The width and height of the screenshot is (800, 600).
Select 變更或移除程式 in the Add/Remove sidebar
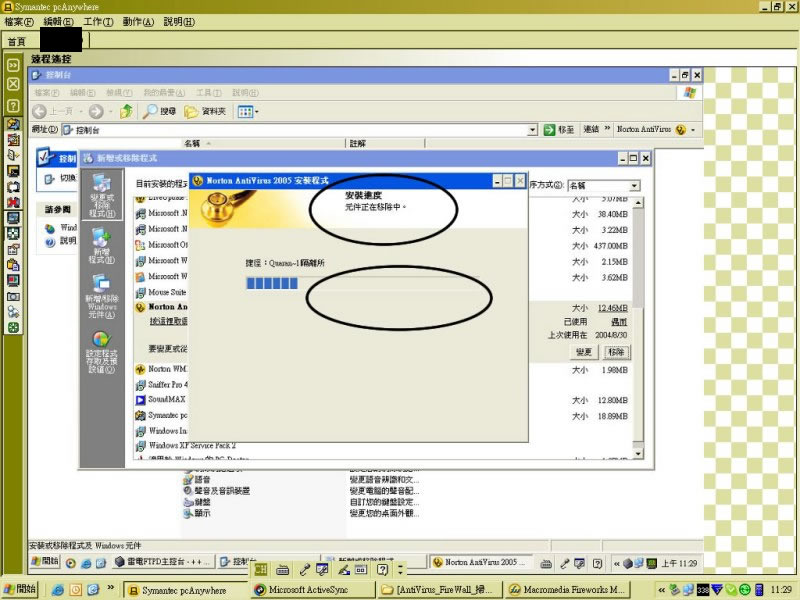coord(102,196)
